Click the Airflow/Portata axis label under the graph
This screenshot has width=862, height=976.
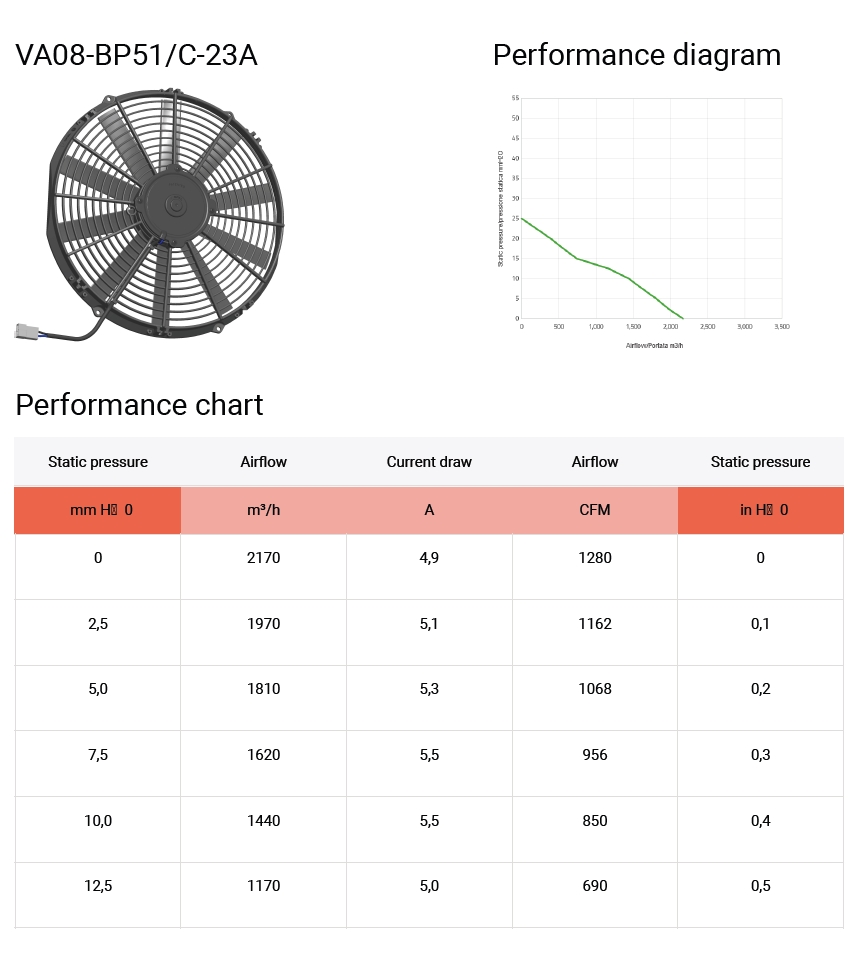pyautogui.click(x=654, y=345)
